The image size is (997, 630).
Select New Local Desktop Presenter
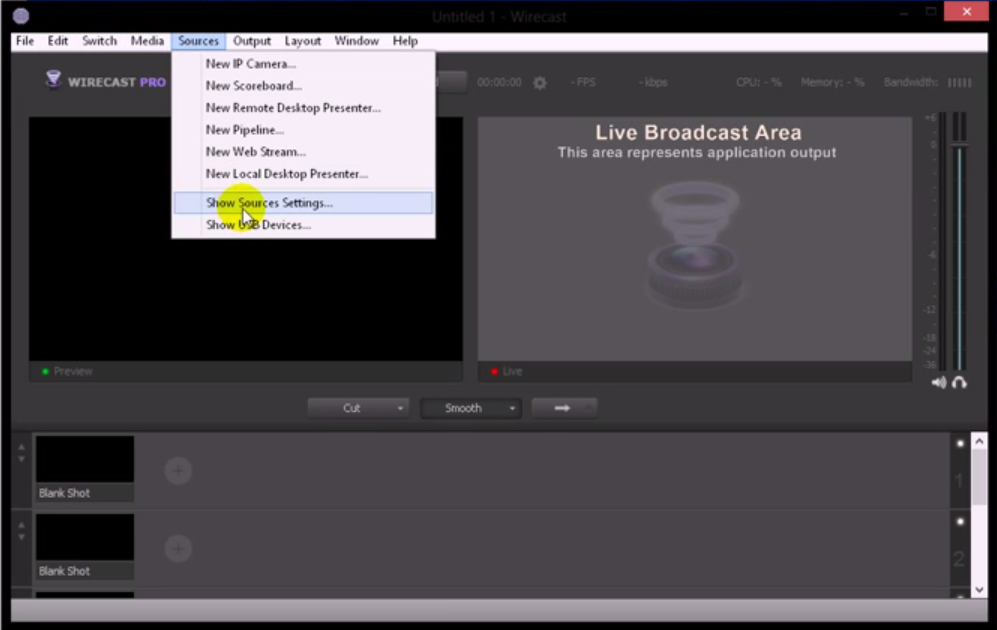(303, 174)
